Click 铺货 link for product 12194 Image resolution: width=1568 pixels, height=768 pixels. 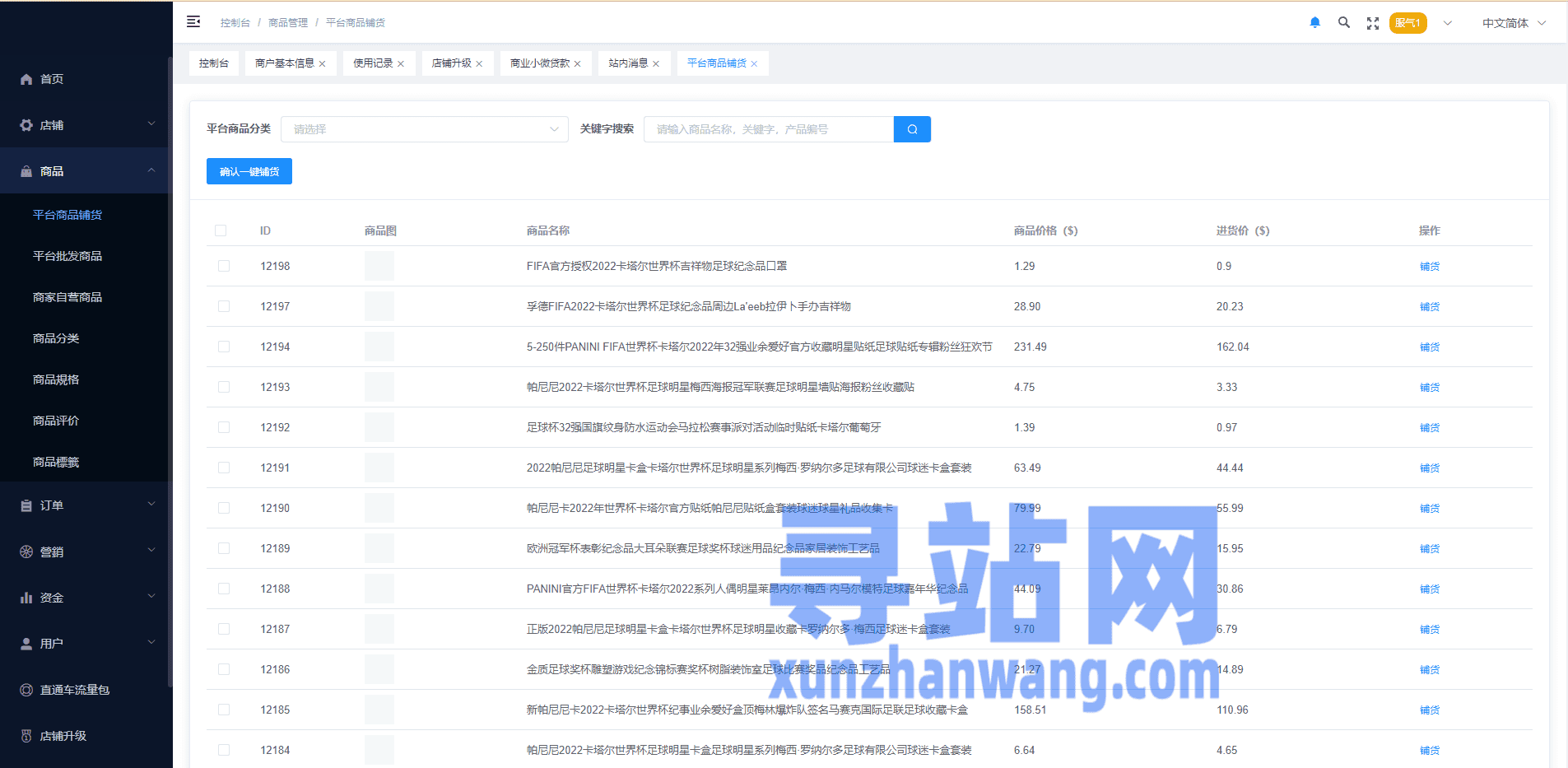point(1429,347)
